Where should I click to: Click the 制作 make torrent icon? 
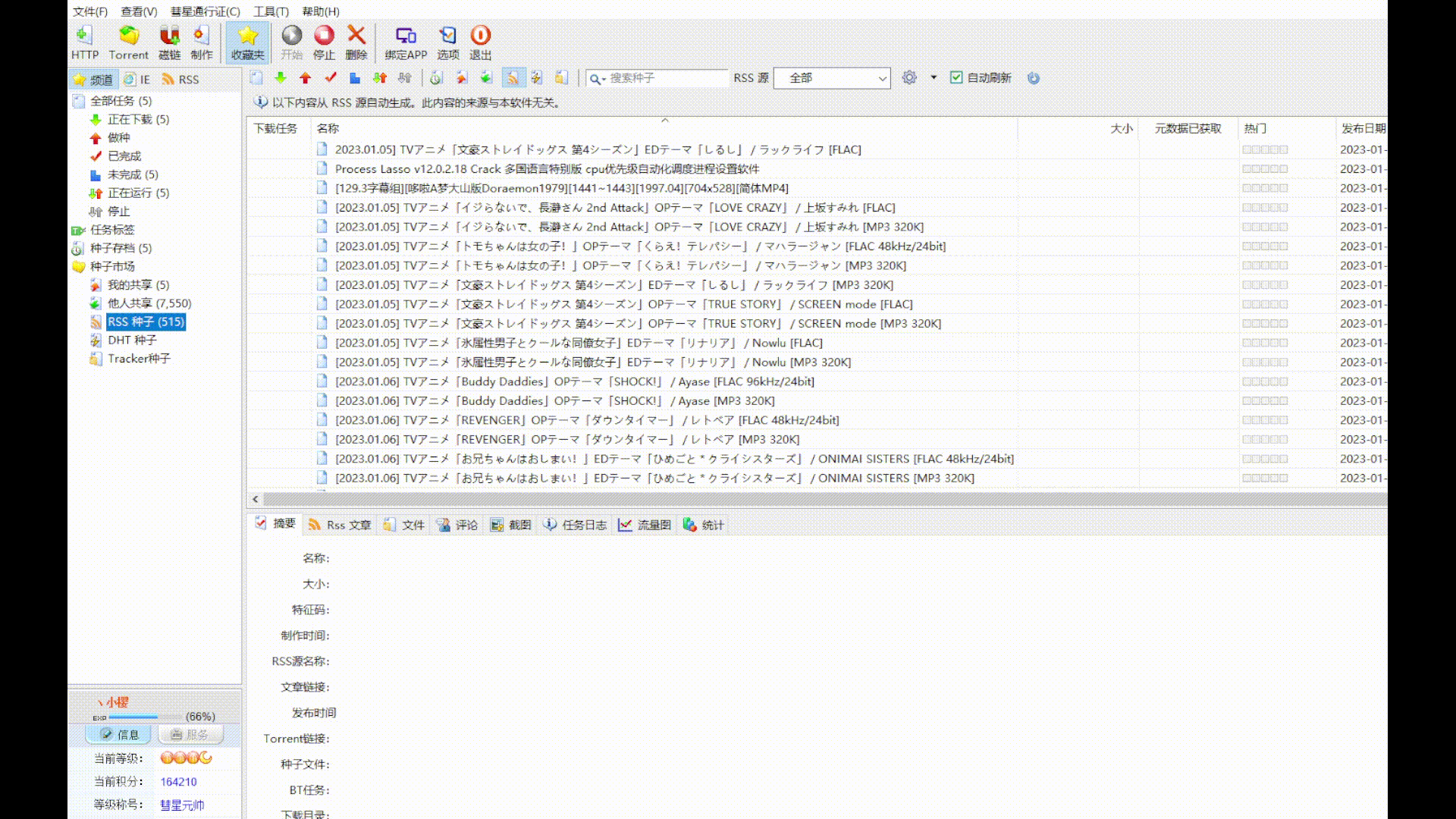click(201, 42)
